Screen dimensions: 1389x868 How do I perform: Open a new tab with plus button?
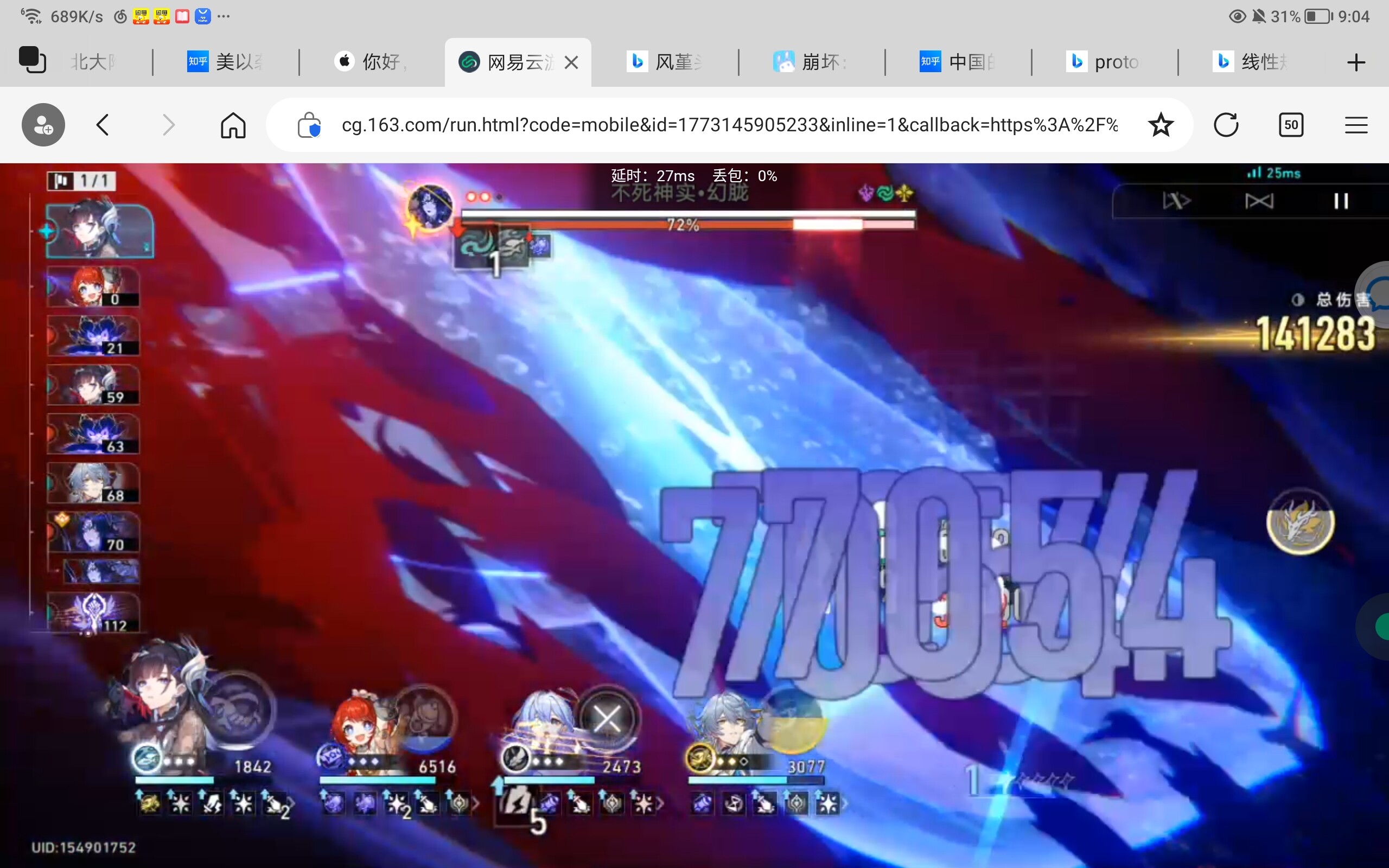[x=1356, y=62]
